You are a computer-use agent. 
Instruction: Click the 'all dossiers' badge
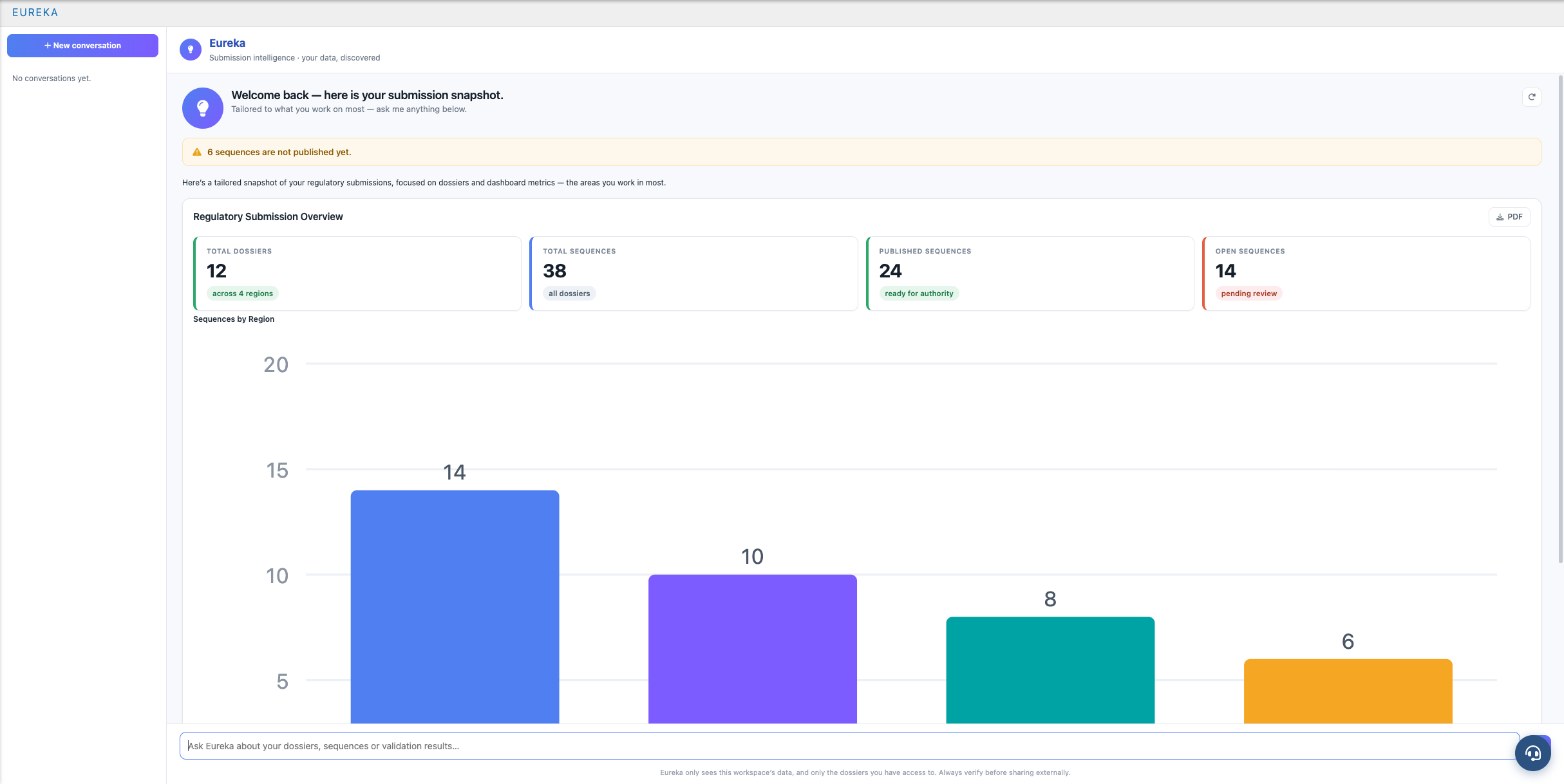point(569,294)
